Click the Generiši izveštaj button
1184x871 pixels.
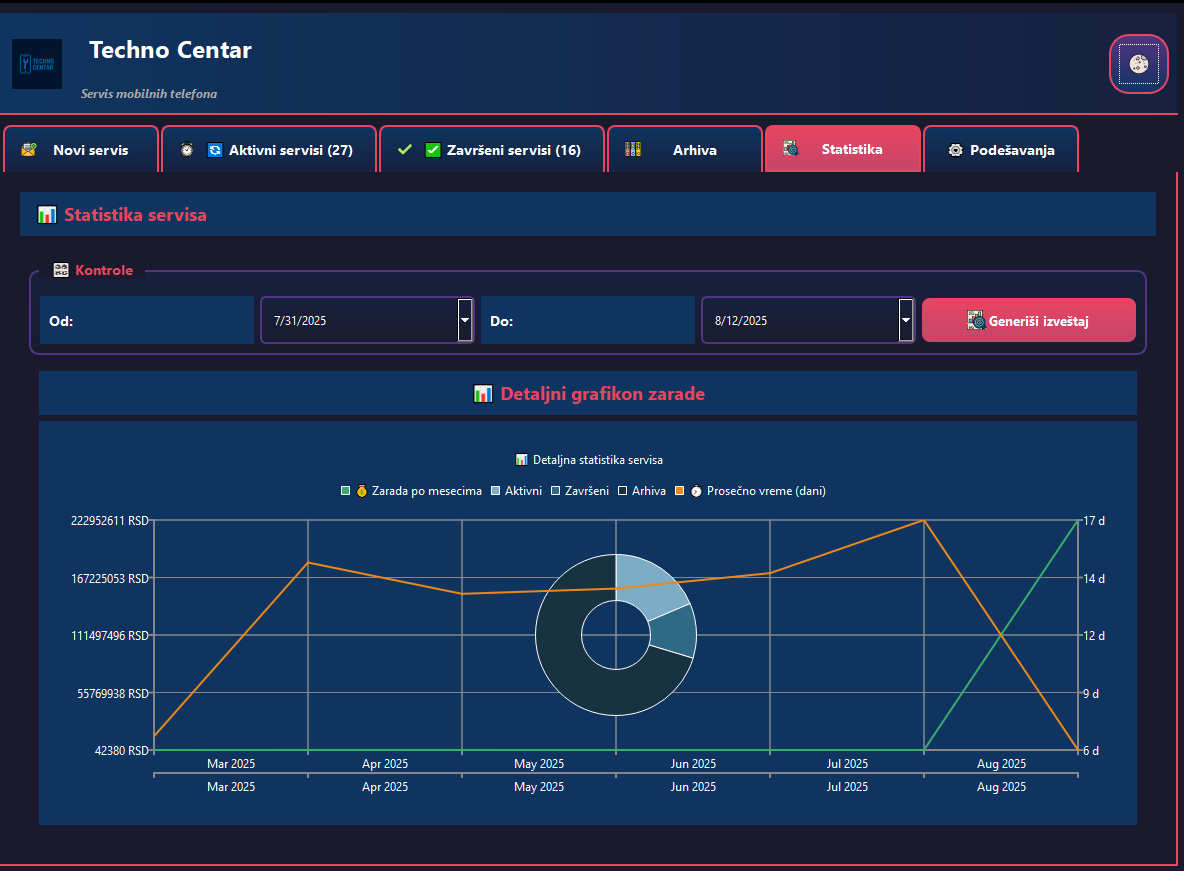1028,321
